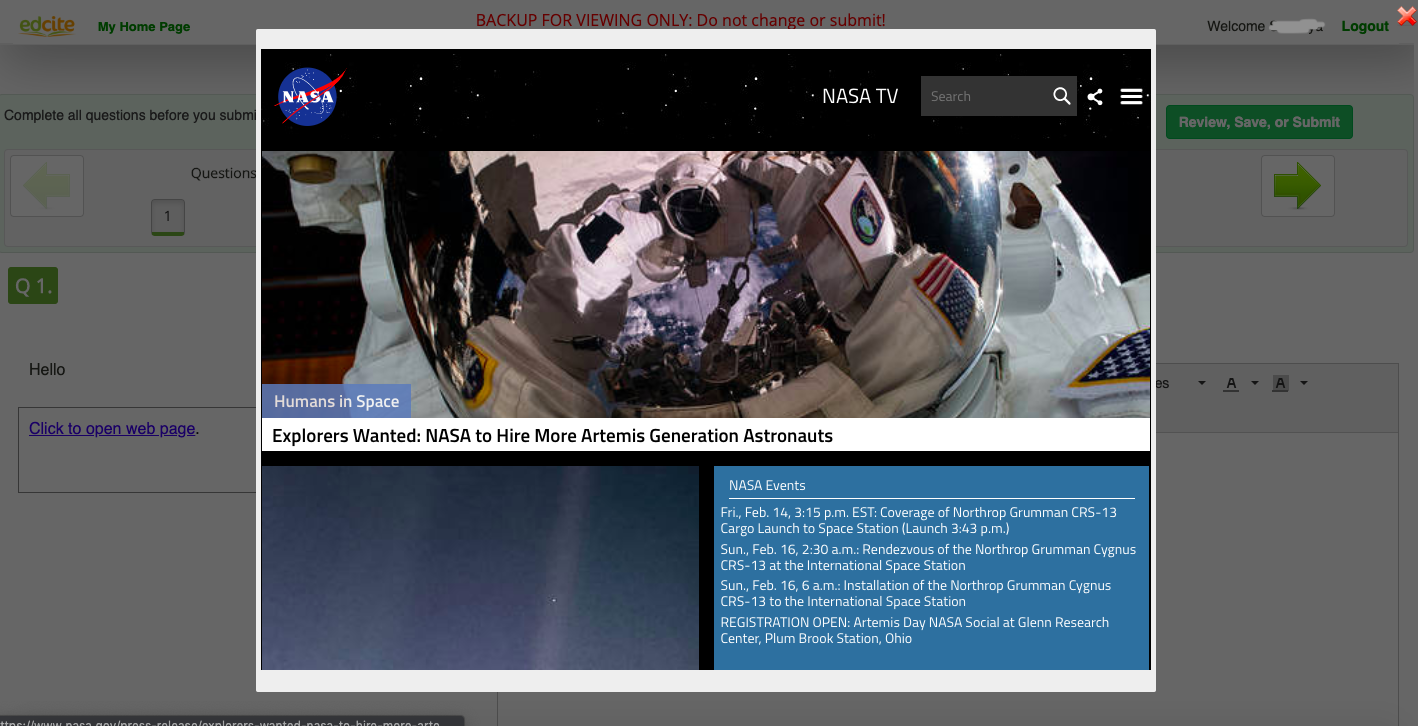Click the NASA Events heading

[767, 485]
